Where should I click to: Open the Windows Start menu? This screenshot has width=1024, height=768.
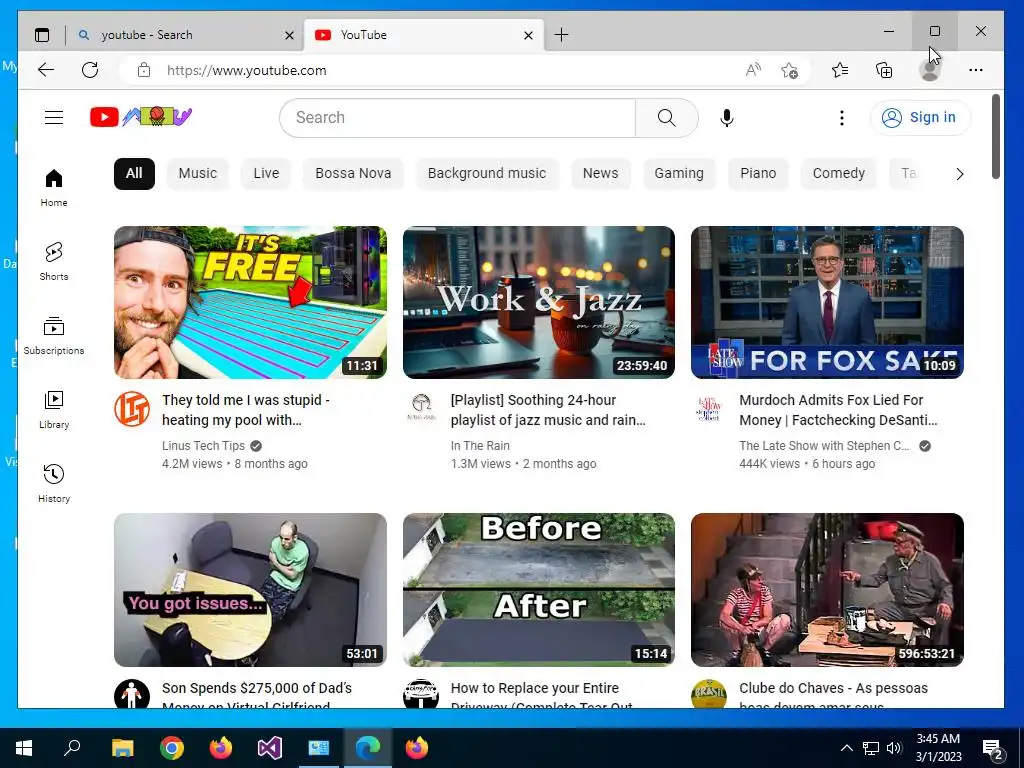[x=24, y=748]
